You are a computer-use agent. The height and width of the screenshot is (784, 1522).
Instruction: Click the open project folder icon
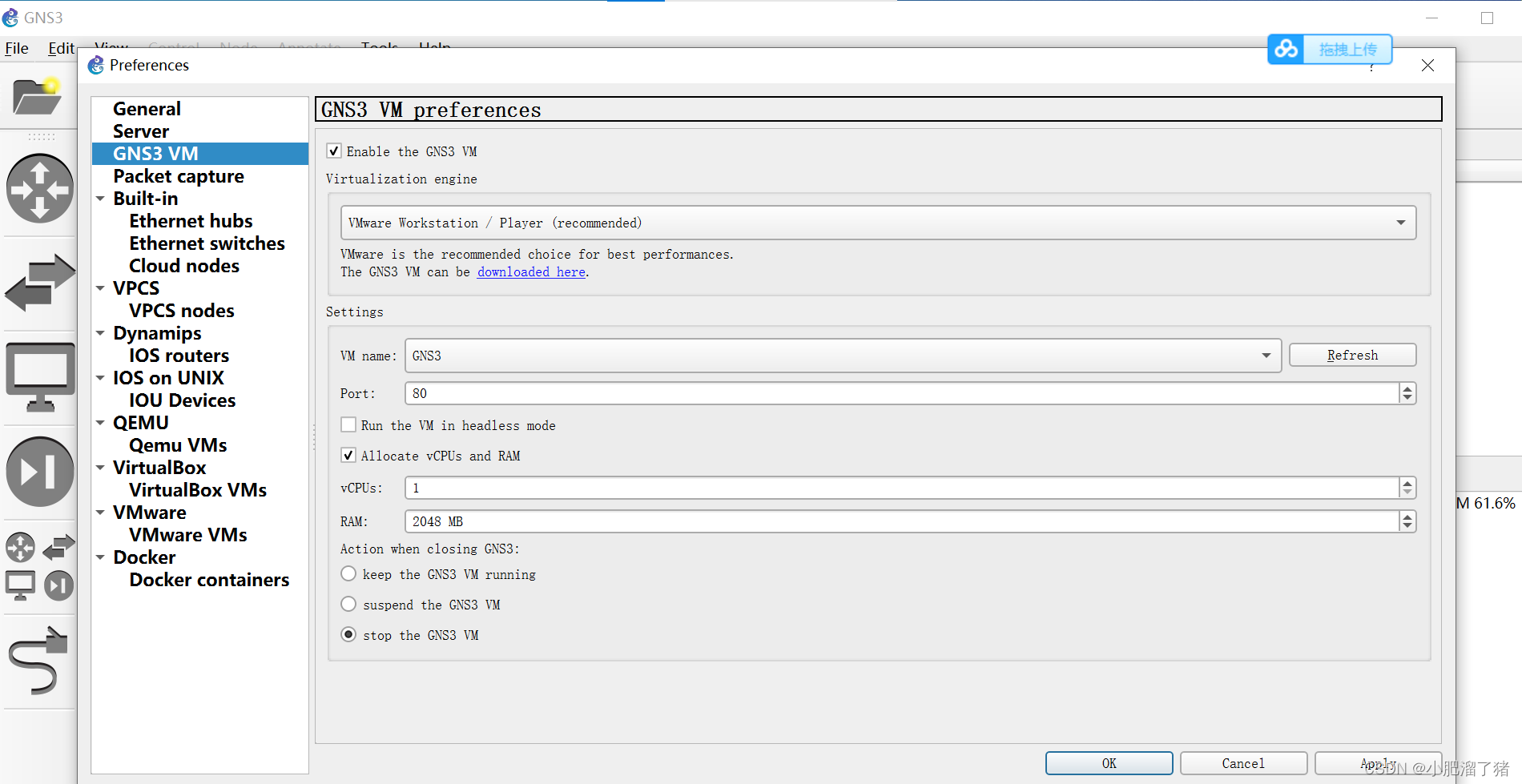[37, 97]
